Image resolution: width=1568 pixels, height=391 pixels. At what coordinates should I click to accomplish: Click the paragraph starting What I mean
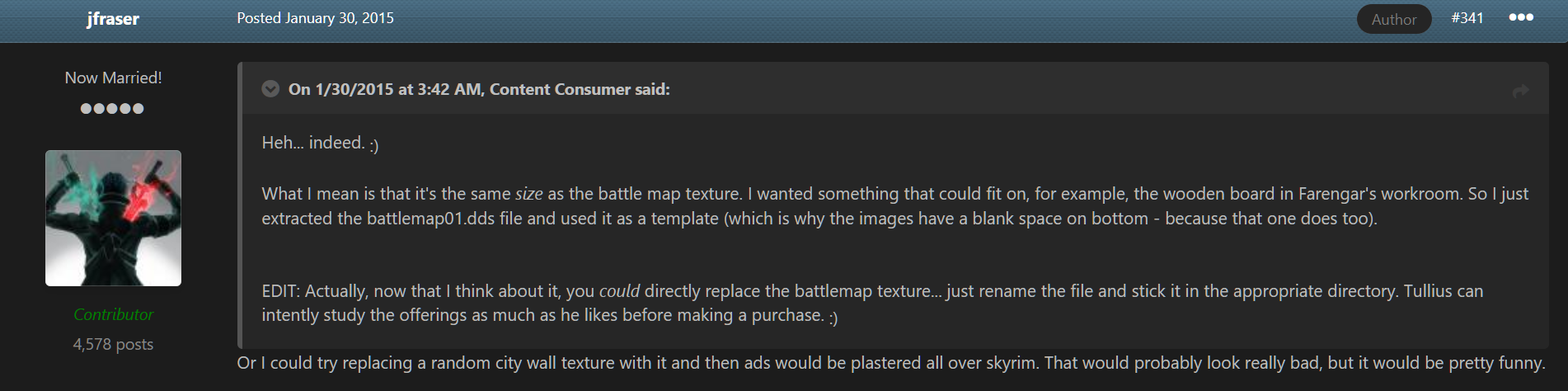point(894,205)
